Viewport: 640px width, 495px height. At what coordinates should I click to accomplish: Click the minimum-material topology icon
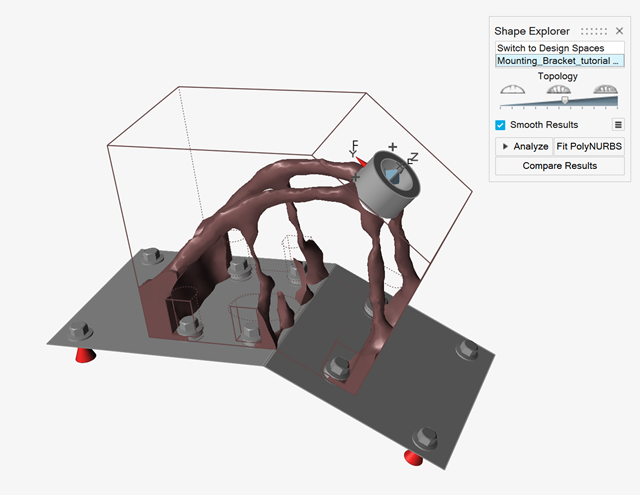513,90
